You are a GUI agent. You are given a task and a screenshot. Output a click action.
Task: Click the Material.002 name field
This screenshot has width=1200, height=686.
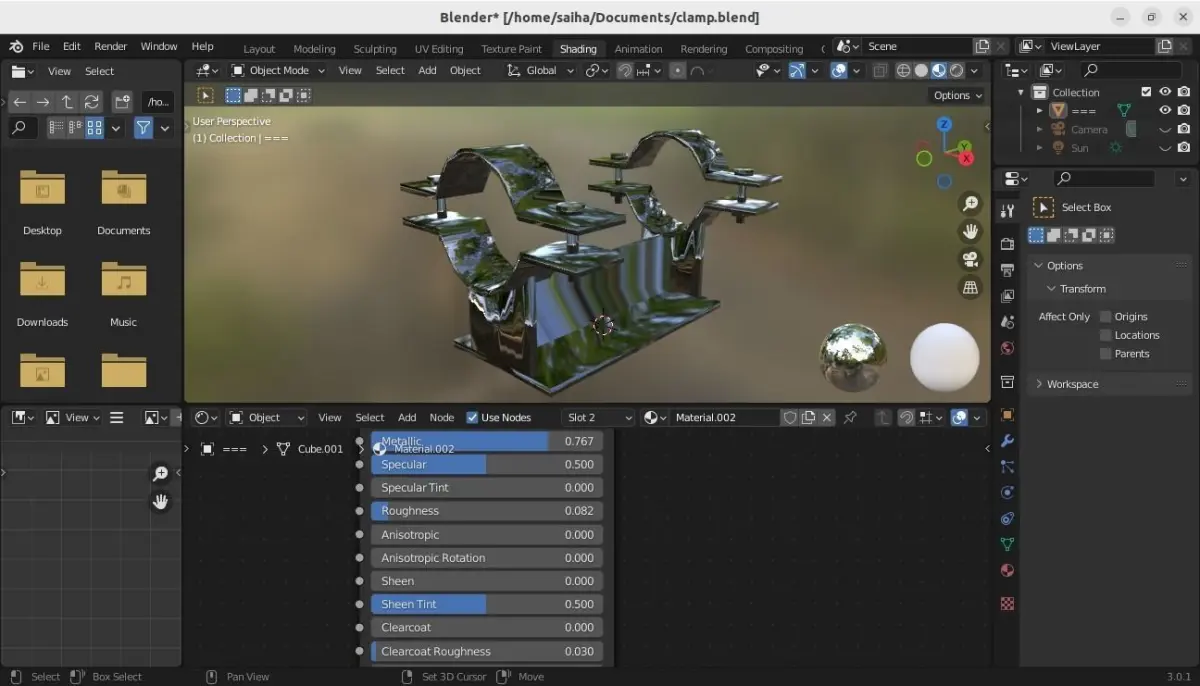click(725, 417)
